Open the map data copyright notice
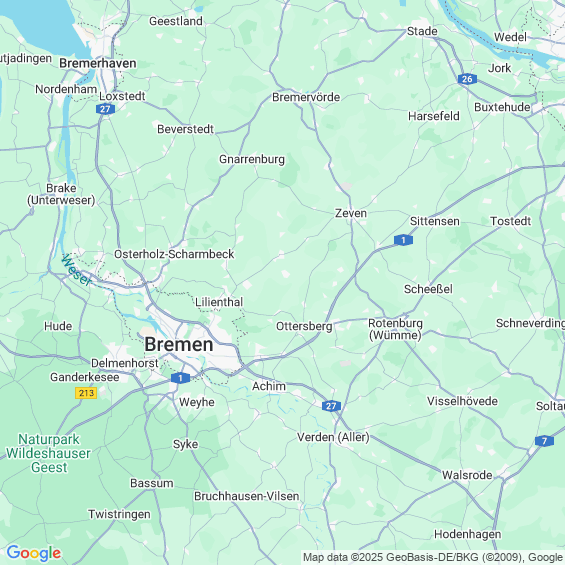 click(433, 557)
